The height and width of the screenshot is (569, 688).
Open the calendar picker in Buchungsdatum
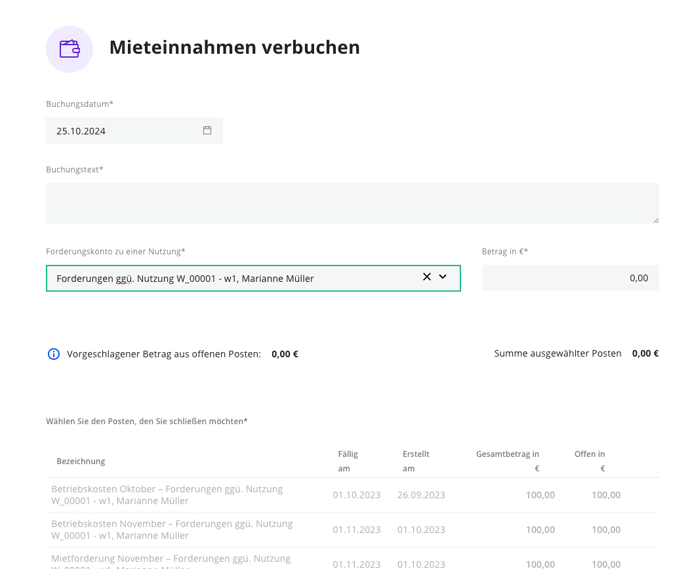207,130
